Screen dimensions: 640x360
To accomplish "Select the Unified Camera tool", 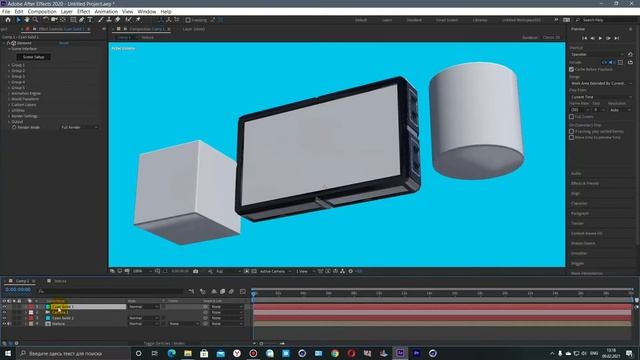I will pos(54,20).
